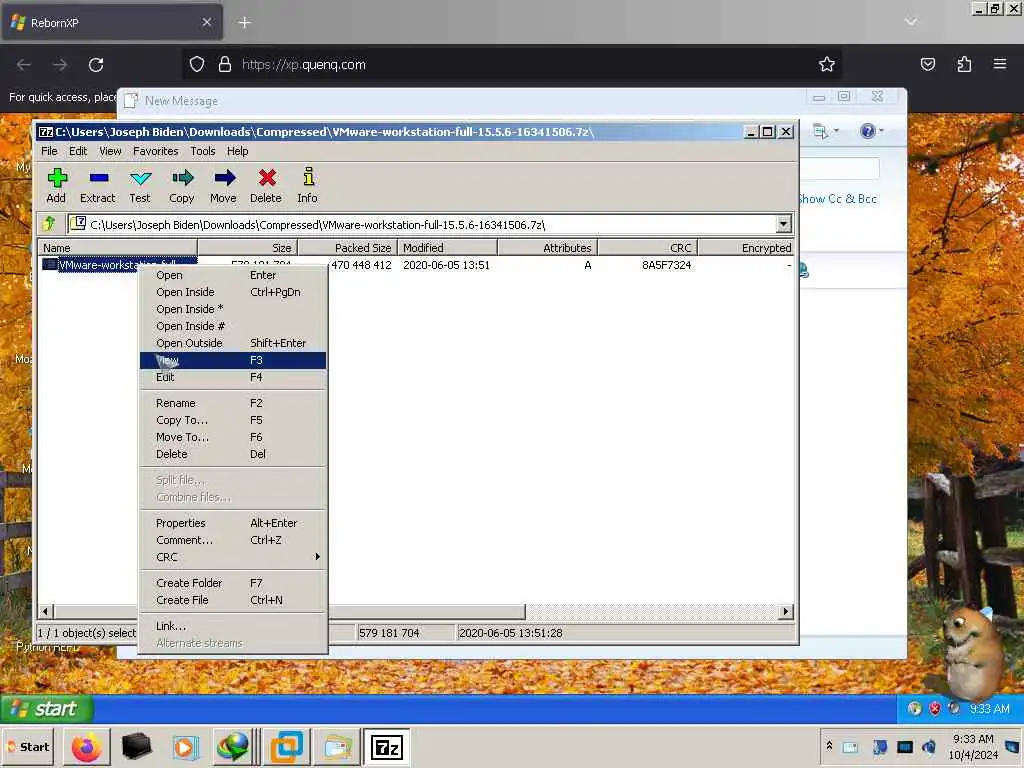Sort by the Encrypted column header
The height and width of the screenshot is (768, 1024).
point(746,248)
